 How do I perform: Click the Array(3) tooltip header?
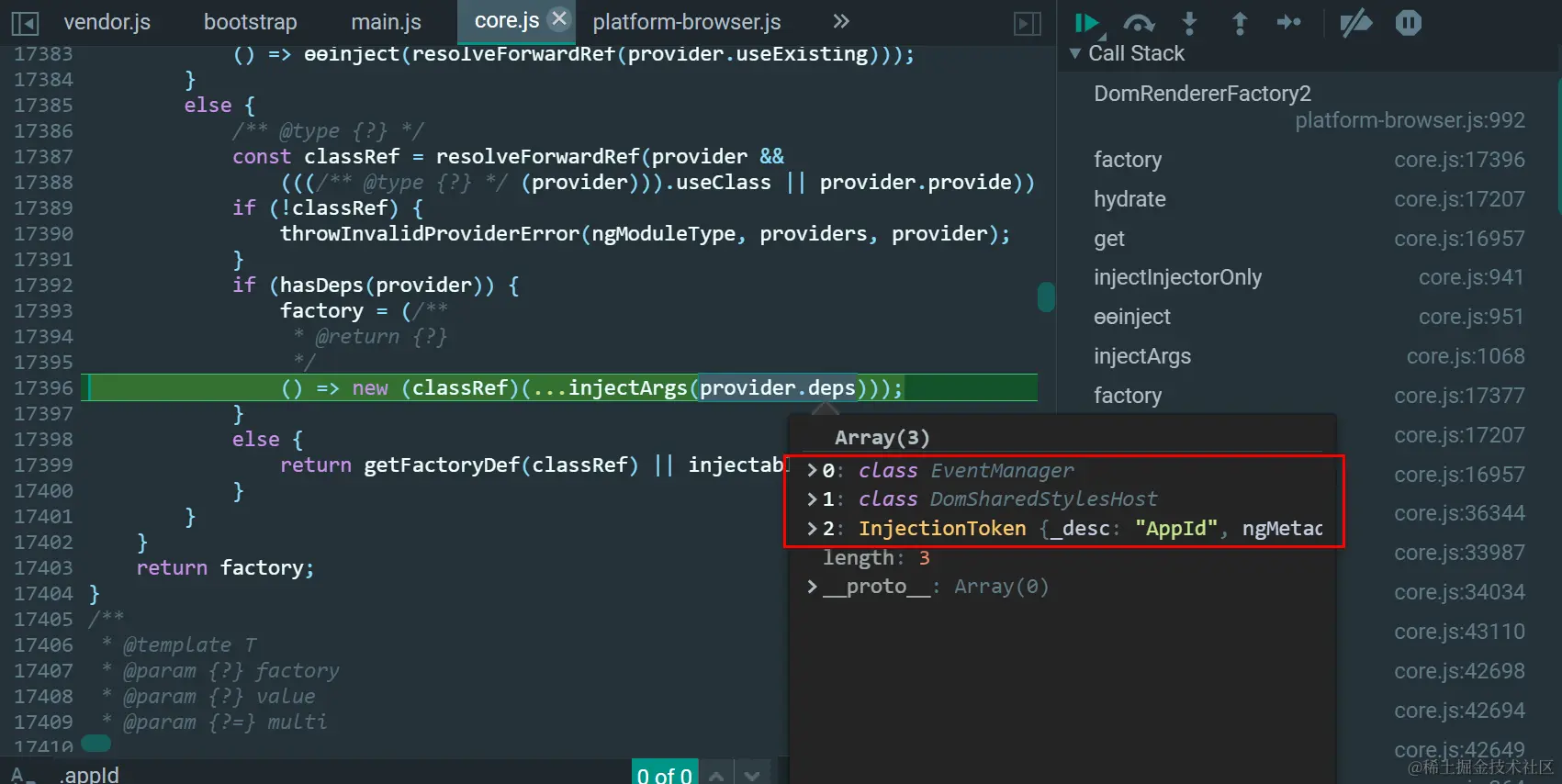pos(882,438)
